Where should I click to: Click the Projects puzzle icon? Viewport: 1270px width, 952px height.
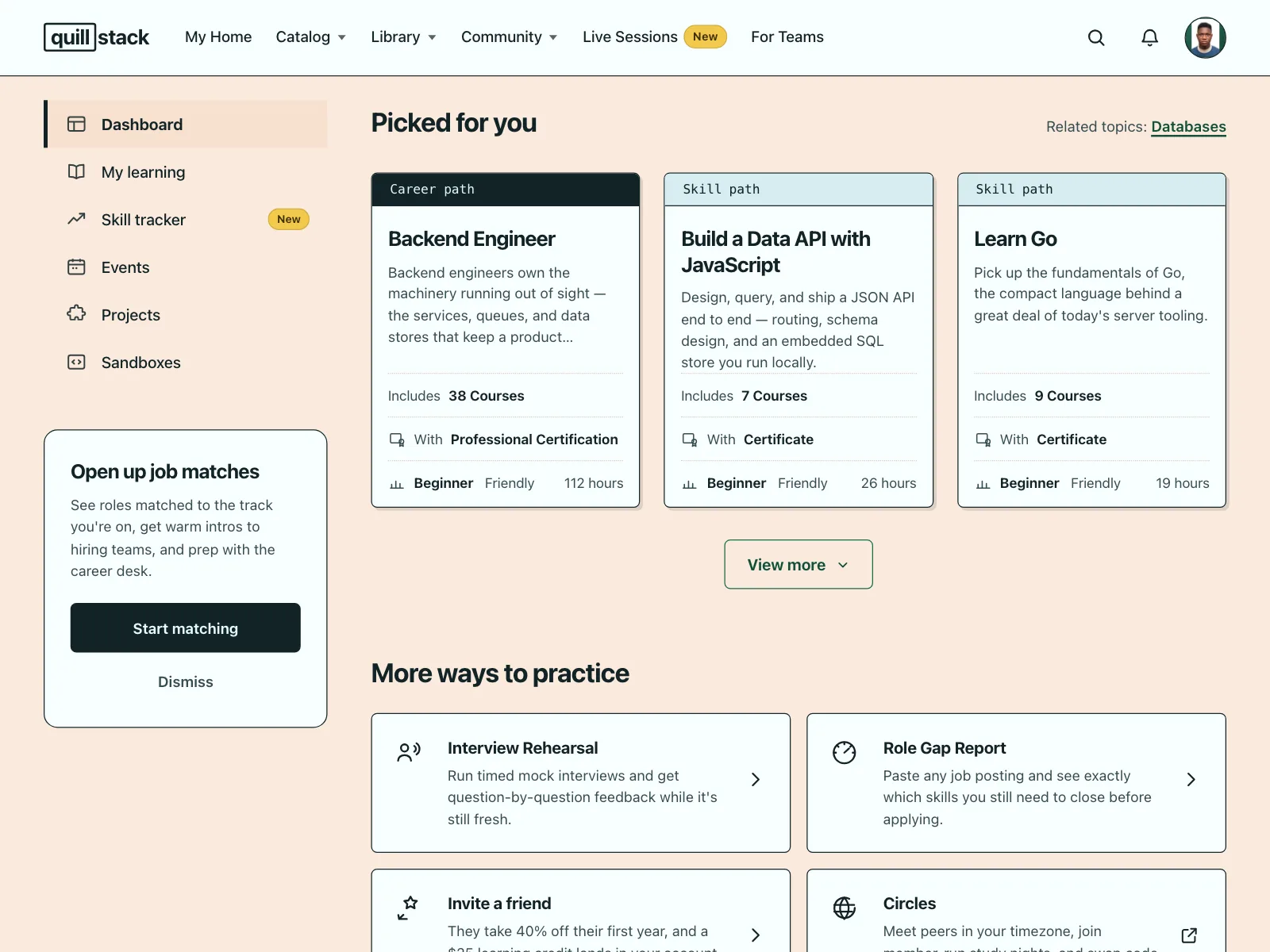pyautogui.click(x=76, y=314)
